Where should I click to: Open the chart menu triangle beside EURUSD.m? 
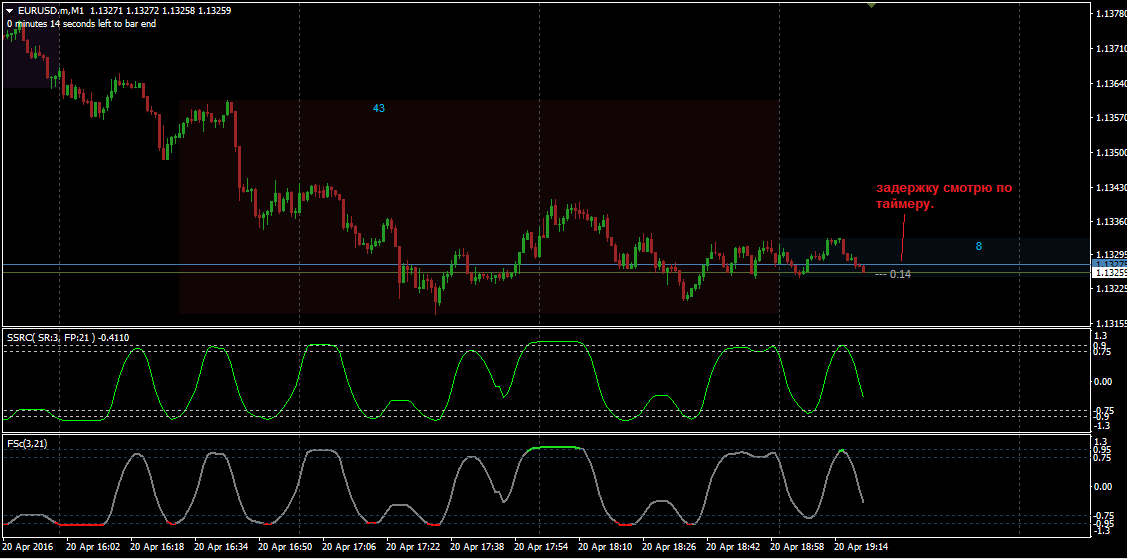point(9,11)
